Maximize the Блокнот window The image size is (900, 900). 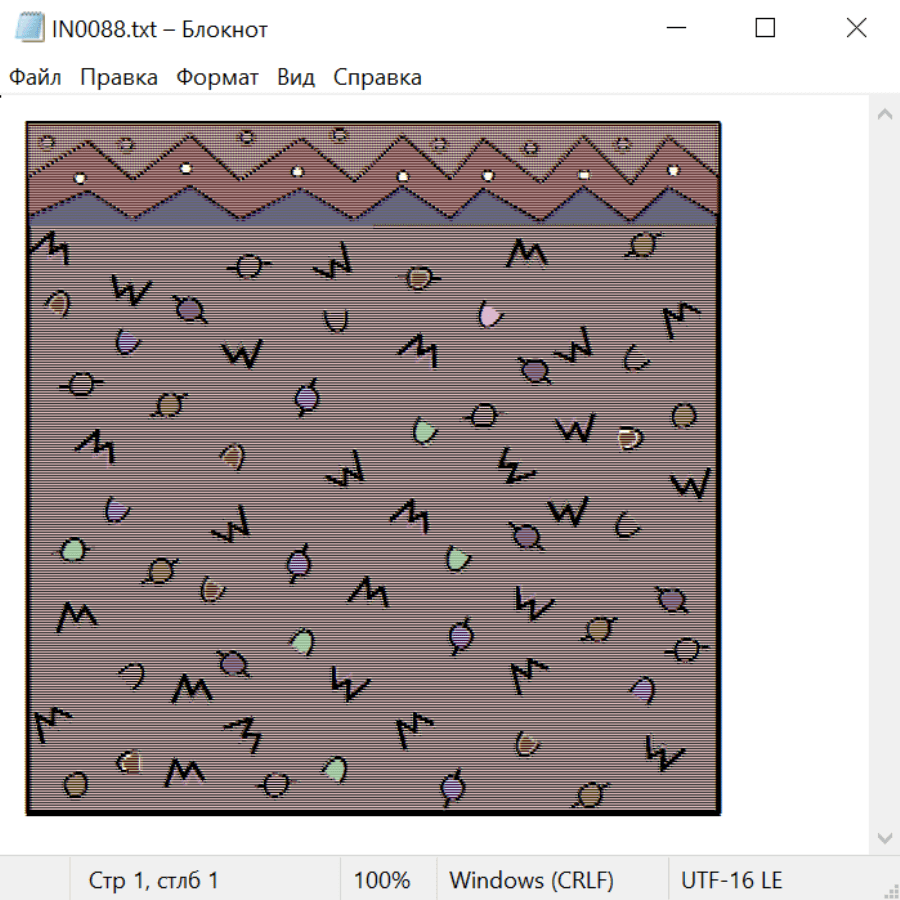click(765, 28)
